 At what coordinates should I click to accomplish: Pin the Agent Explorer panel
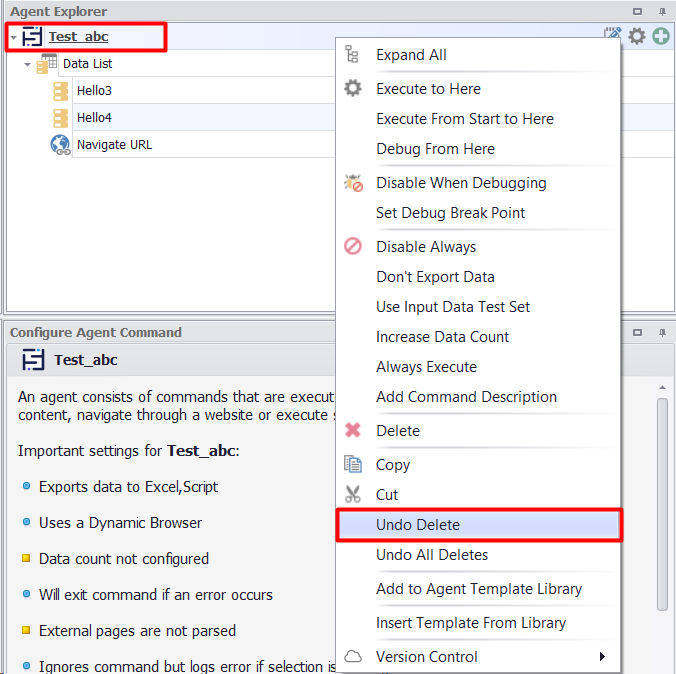pyautogui.click(x=662, y=11)
